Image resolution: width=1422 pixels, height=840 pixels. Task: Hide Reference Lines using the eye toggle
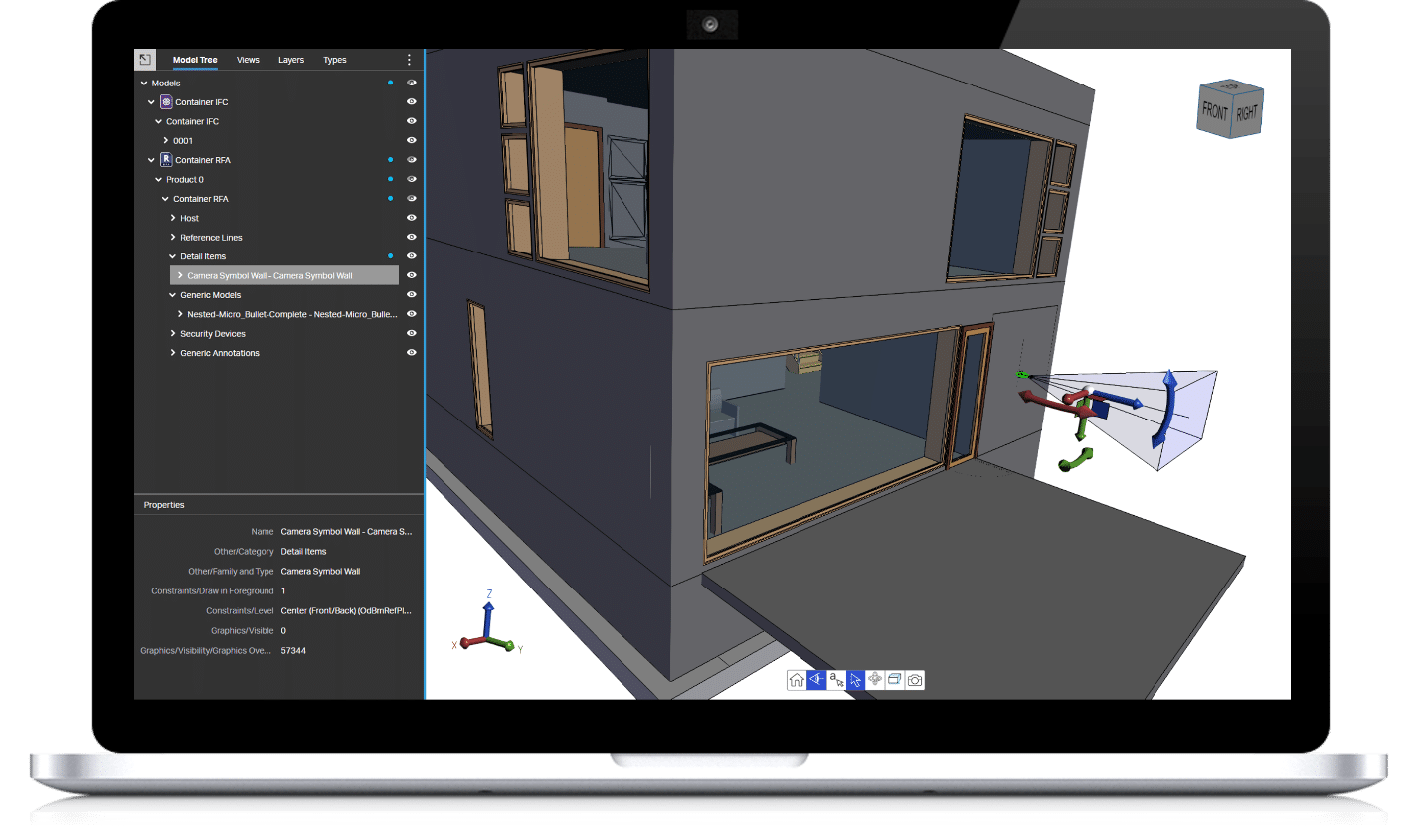coord(411,237)
